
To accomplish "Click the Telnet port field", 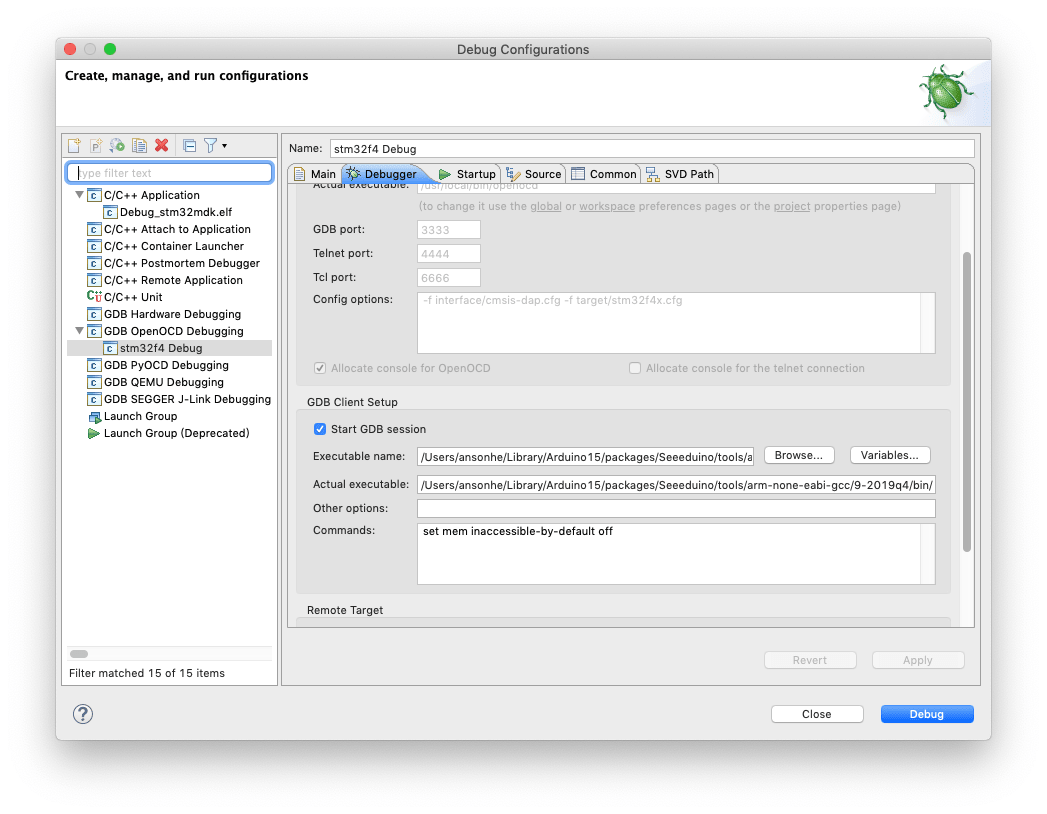I will point(449,254).
